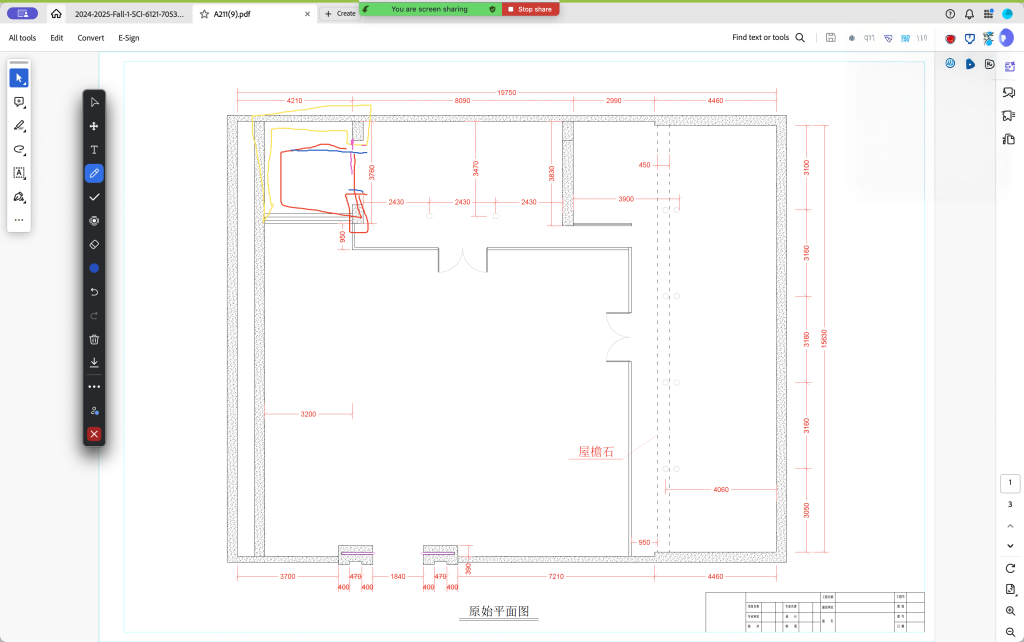Screen dimensions: 1024x642
Task: Click the rotate page icon
Action: click(1010, 568)
